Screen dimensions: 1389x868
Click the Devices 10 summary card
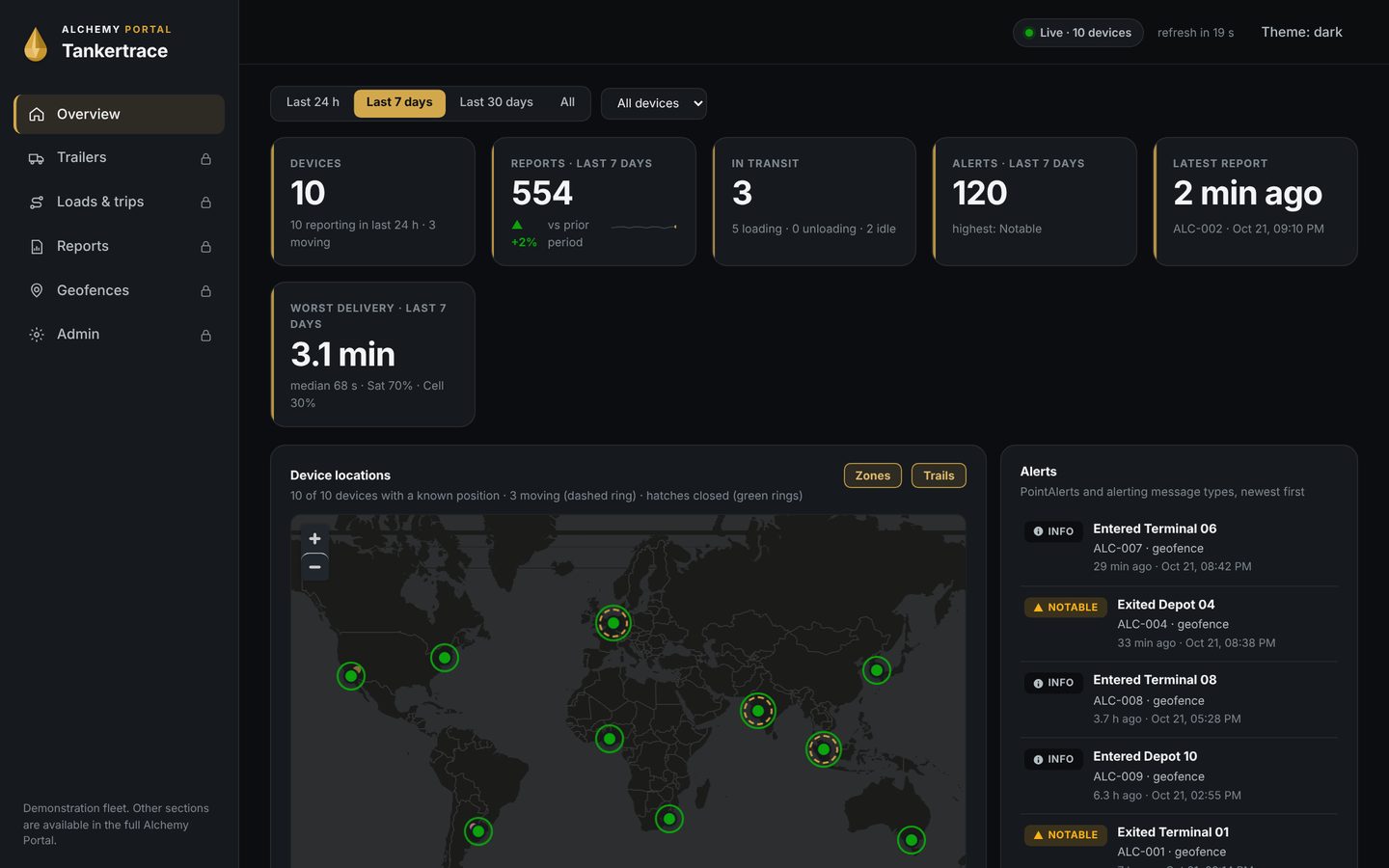click(x=373, y=202)
